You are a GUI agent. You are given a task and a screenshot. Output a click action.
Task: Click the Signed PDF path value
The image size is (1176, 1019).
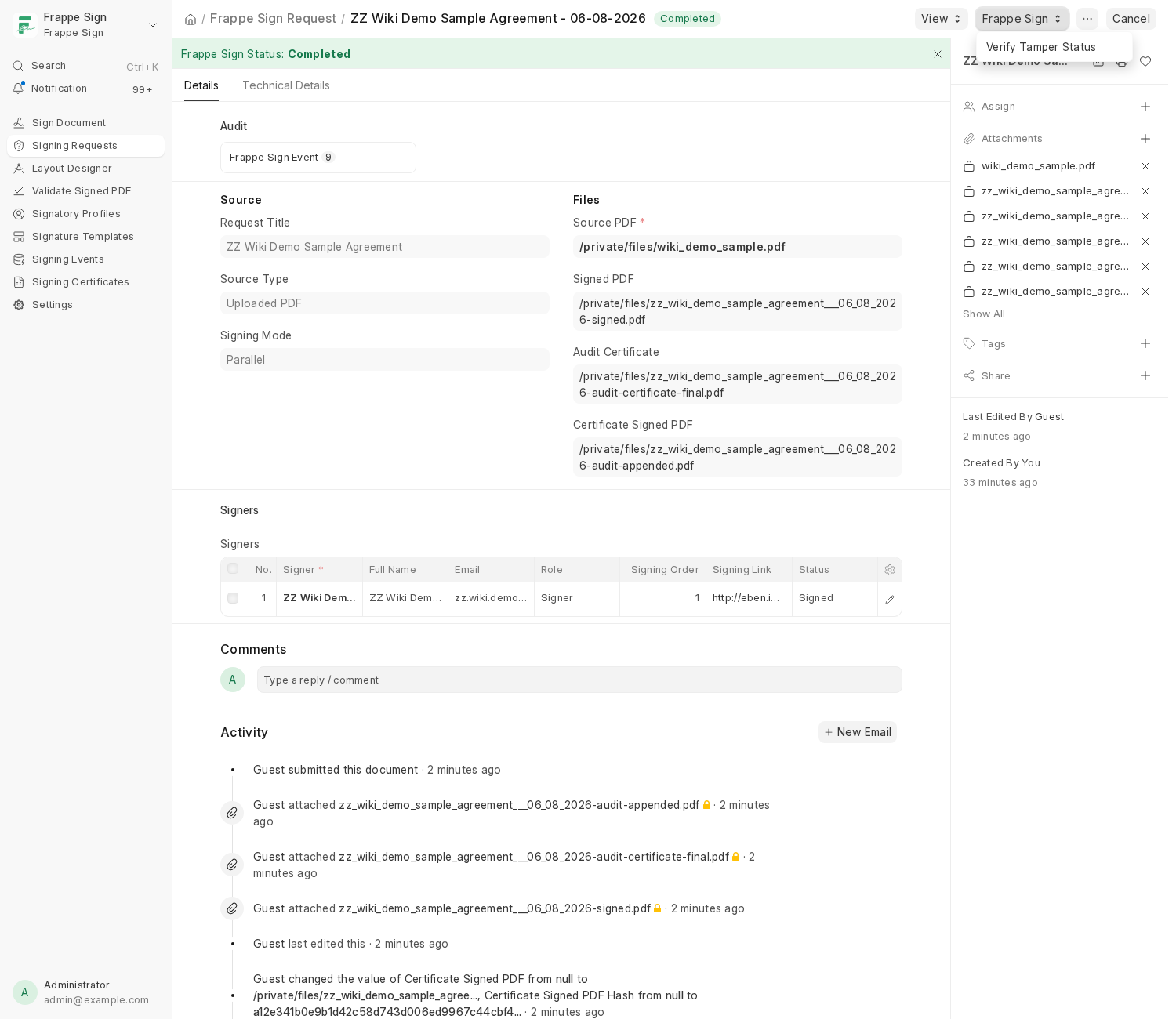click(x=738, y=311)
